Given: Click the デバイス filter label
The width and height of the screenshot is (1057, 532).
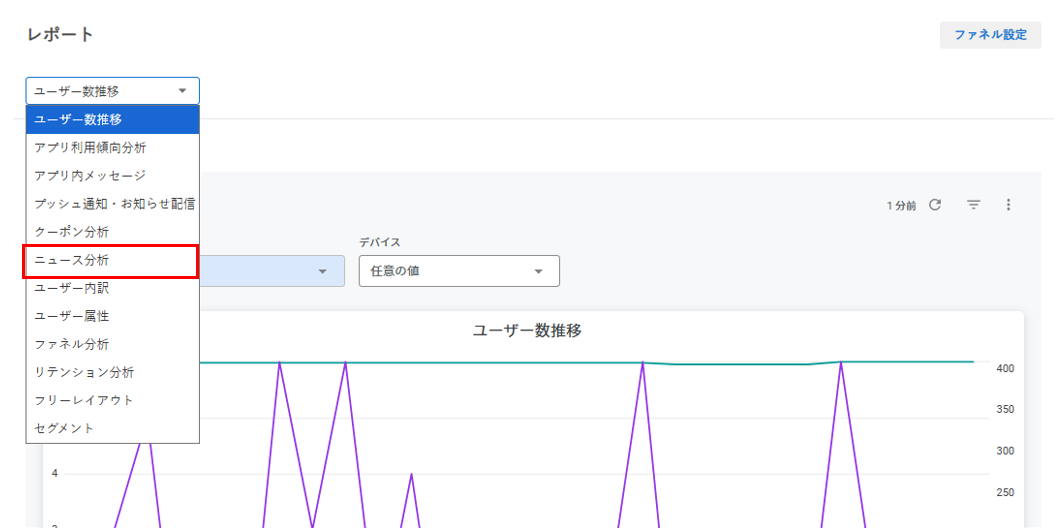Looking at the screenshot, I should tap(380, 242).
